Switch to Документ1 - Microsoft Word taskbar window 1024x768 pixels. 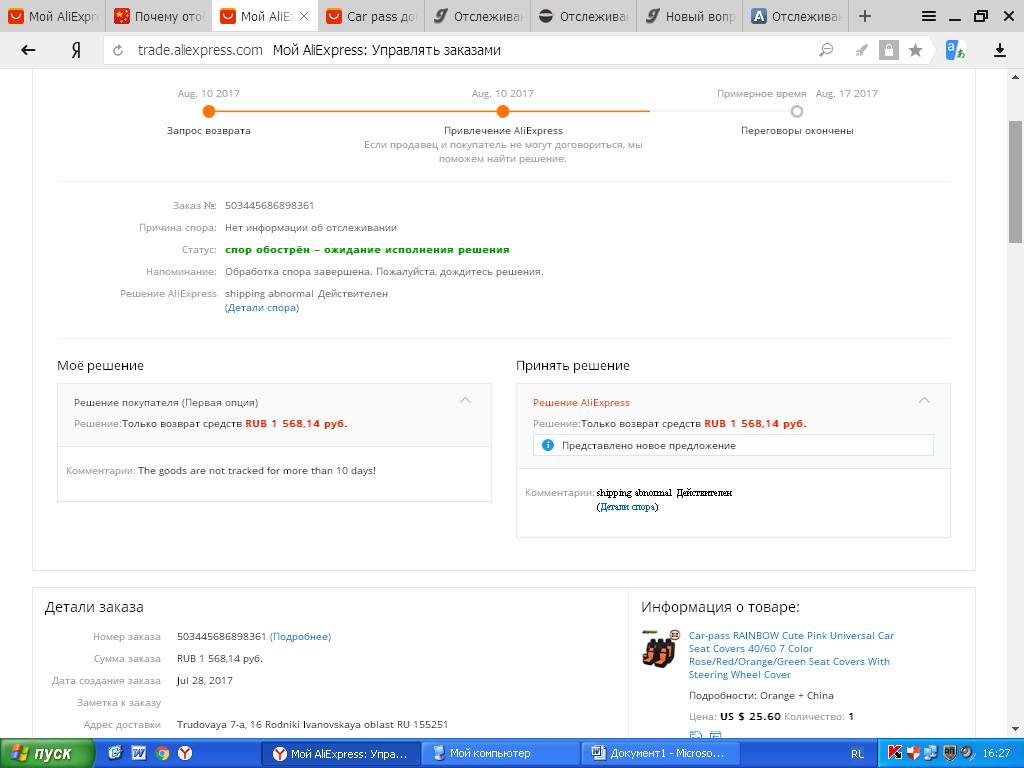coord(660,754)
